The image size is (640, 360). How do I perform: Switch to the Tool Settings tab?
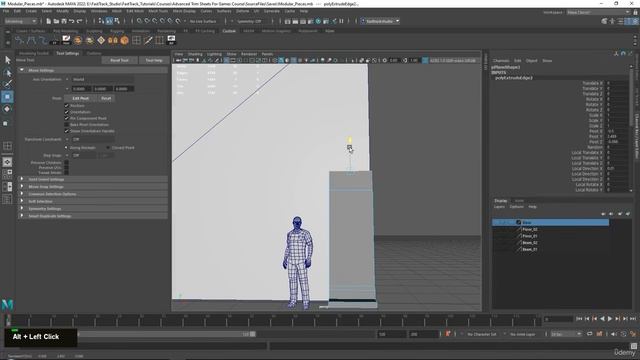pos(67,53)
